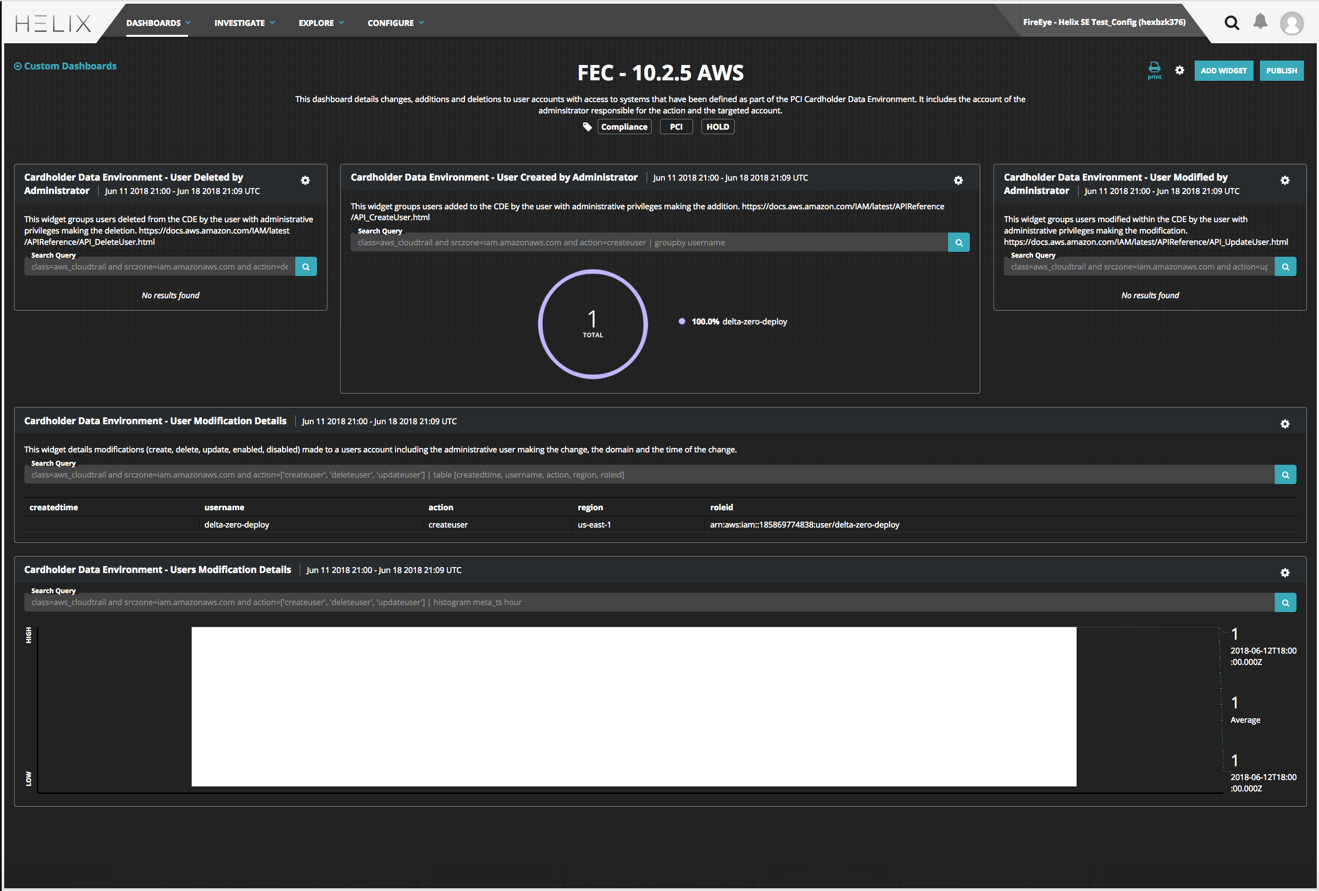
Task: Click the modification details table query field
Action: [649, 475]
